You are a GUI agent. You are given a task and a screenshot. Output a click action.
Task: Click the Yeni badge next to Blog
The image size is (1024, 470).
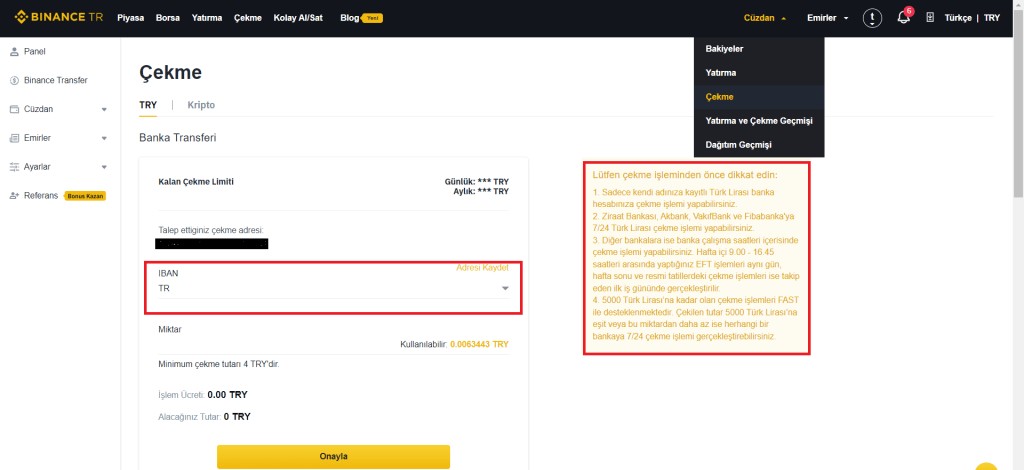click(372, 18)
